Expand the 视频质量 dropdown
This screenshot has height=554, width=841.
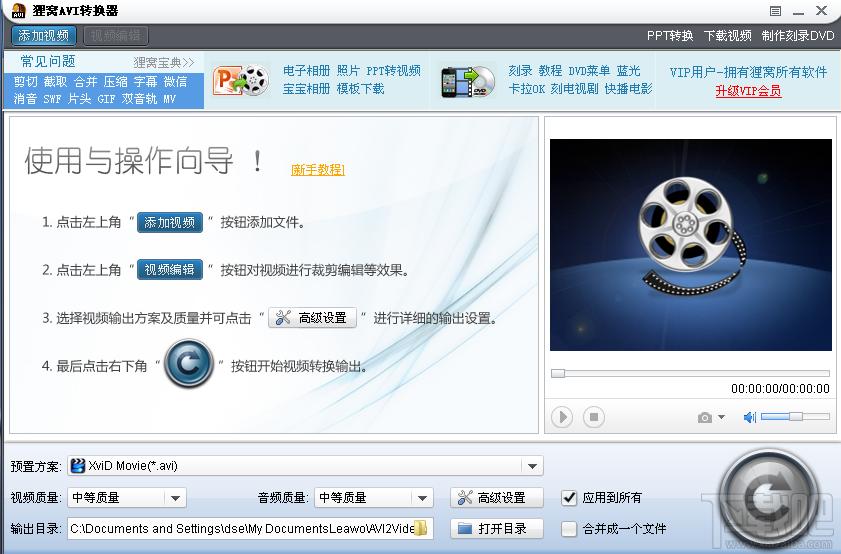[x=175, y=498]
